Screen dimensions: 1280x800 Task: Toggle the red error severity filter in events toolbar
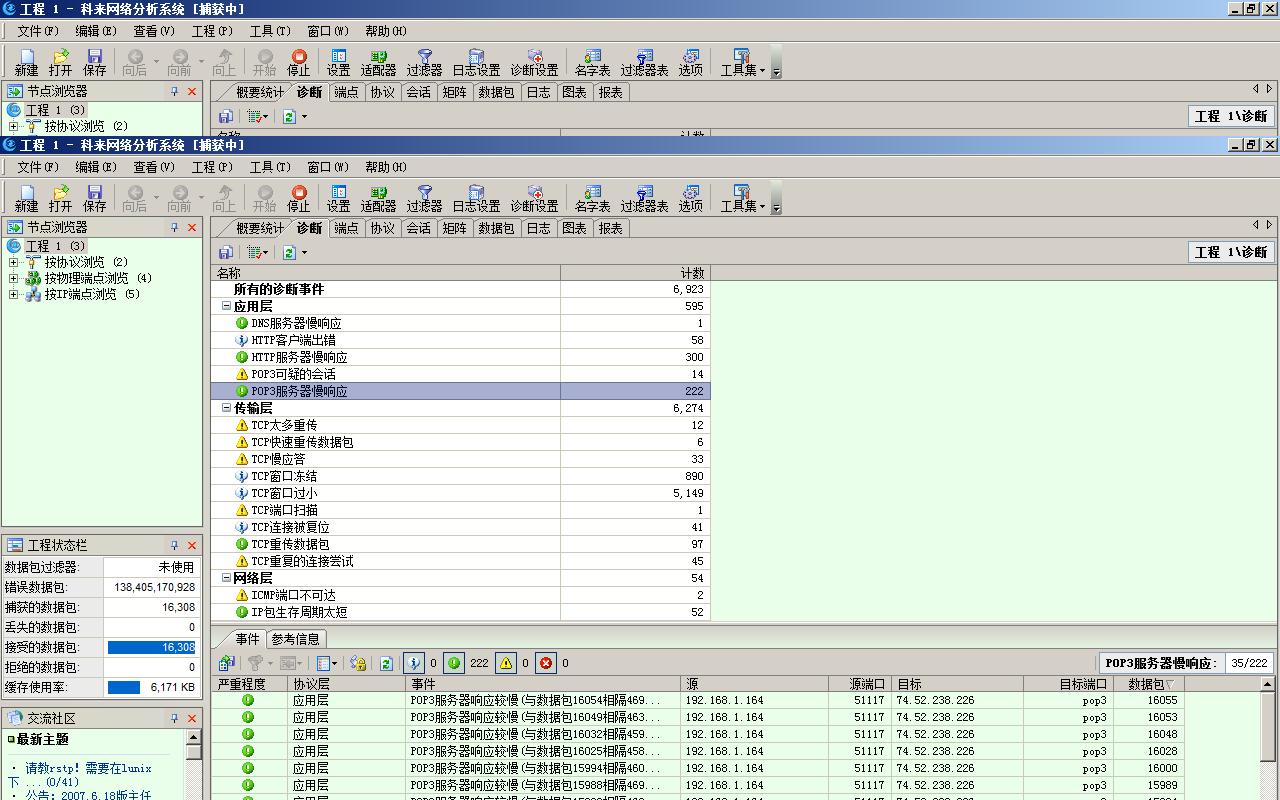(546, 663)
